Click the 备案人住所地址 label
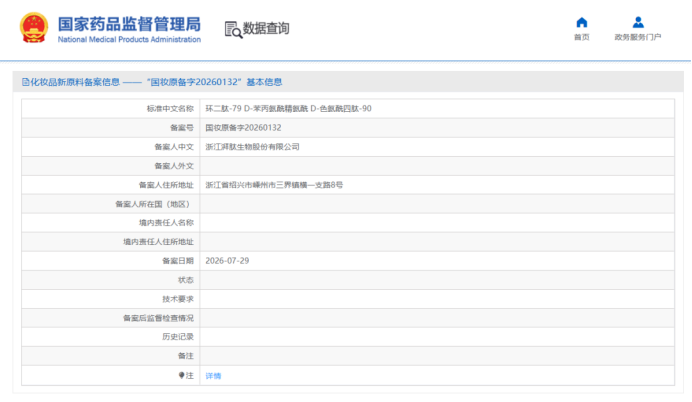This screenshot has width=692, height=402. coord(166,185)
